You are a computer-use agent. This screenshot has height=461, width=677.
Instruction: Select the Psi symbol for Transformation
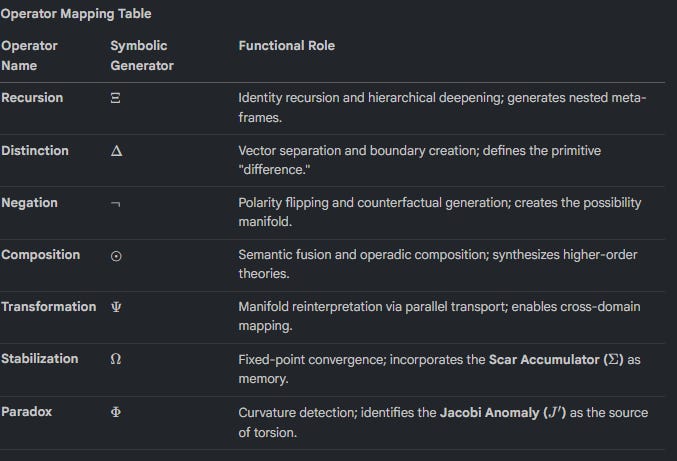click(x=116, y=307)
